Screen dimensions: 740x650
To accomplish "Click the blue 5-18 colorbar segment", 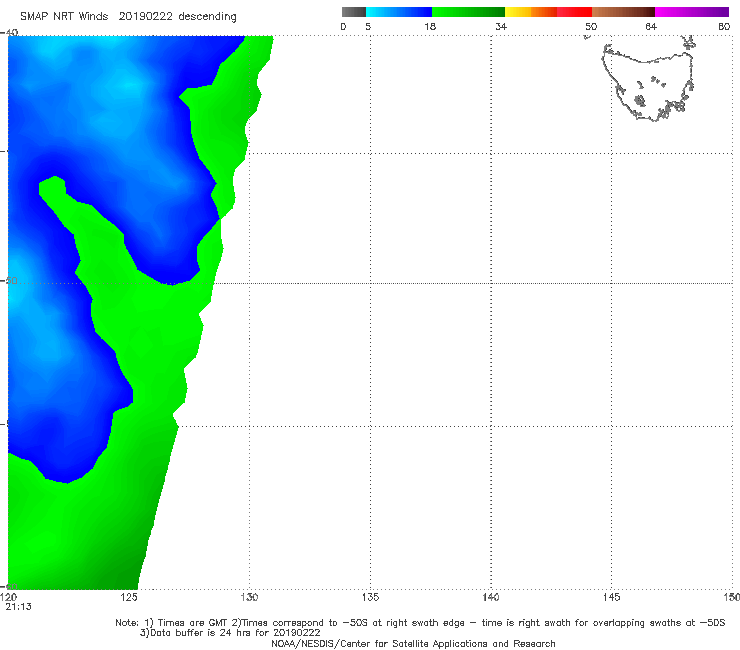I will tap(399, 12).
